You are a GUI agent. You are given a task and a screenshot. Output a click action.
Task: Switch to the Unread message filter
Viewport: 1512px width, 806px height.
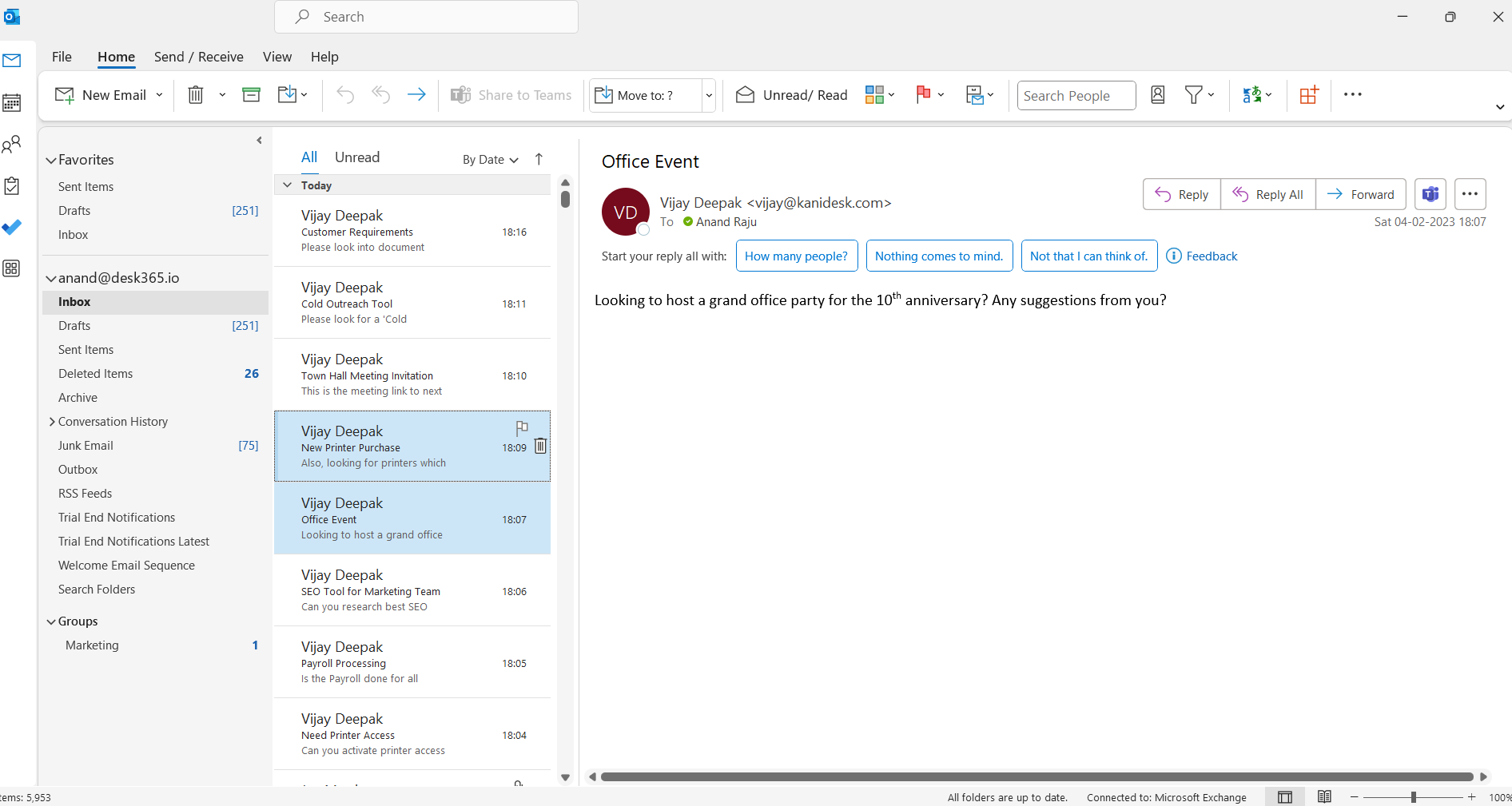(357, 157)
